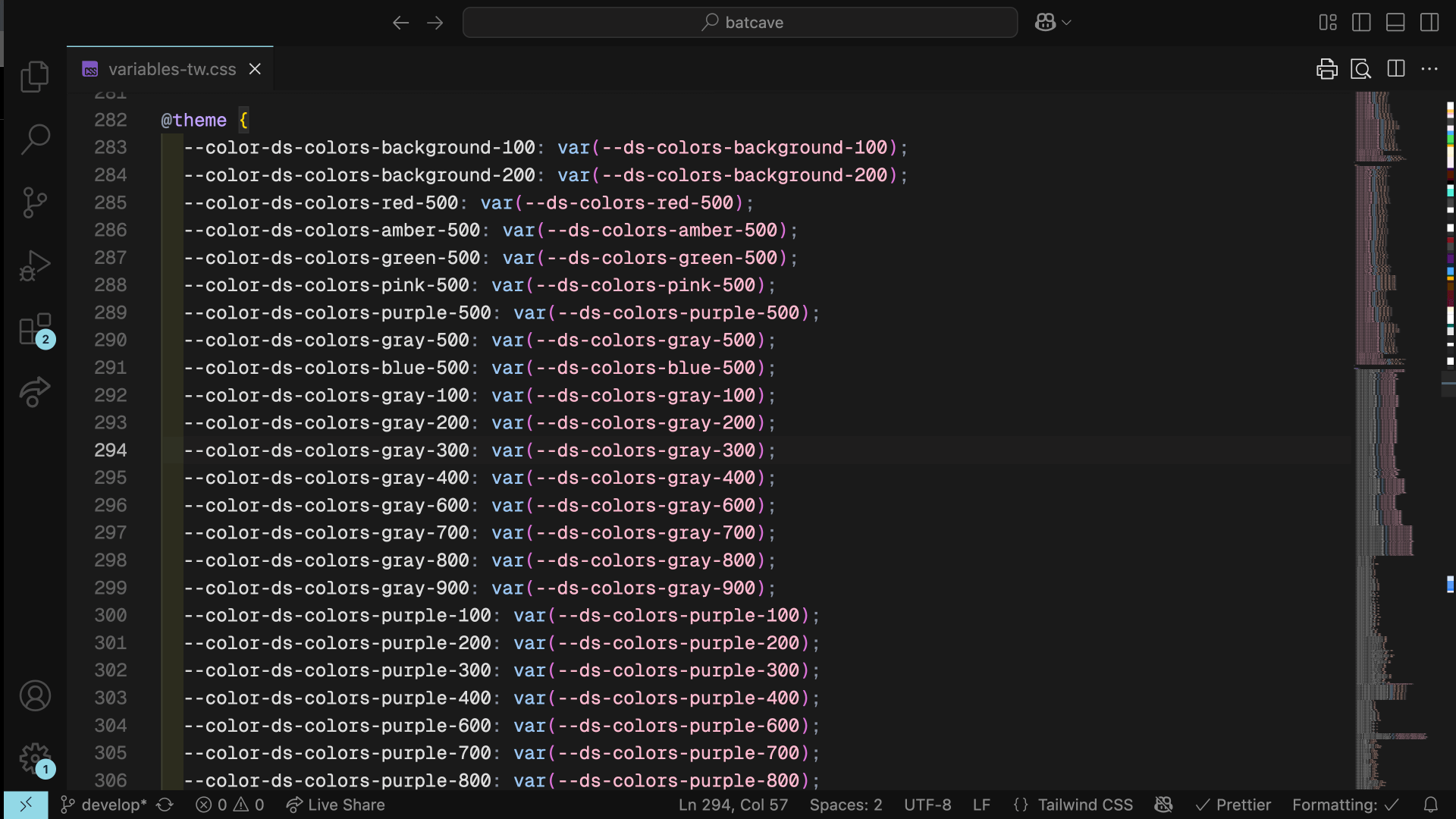Click the batcave command center search box
Screen dimensions: 1456x819
[739, 23]
